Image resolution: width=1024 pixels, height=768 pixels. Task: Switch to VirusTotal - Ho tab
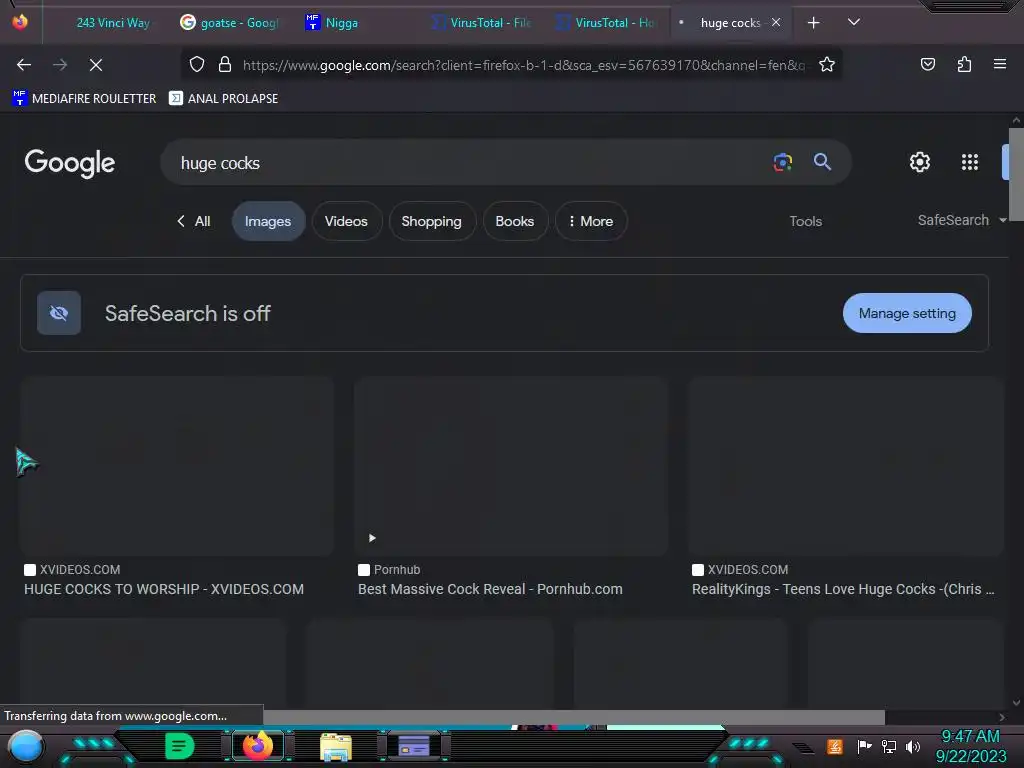point(607,23)
